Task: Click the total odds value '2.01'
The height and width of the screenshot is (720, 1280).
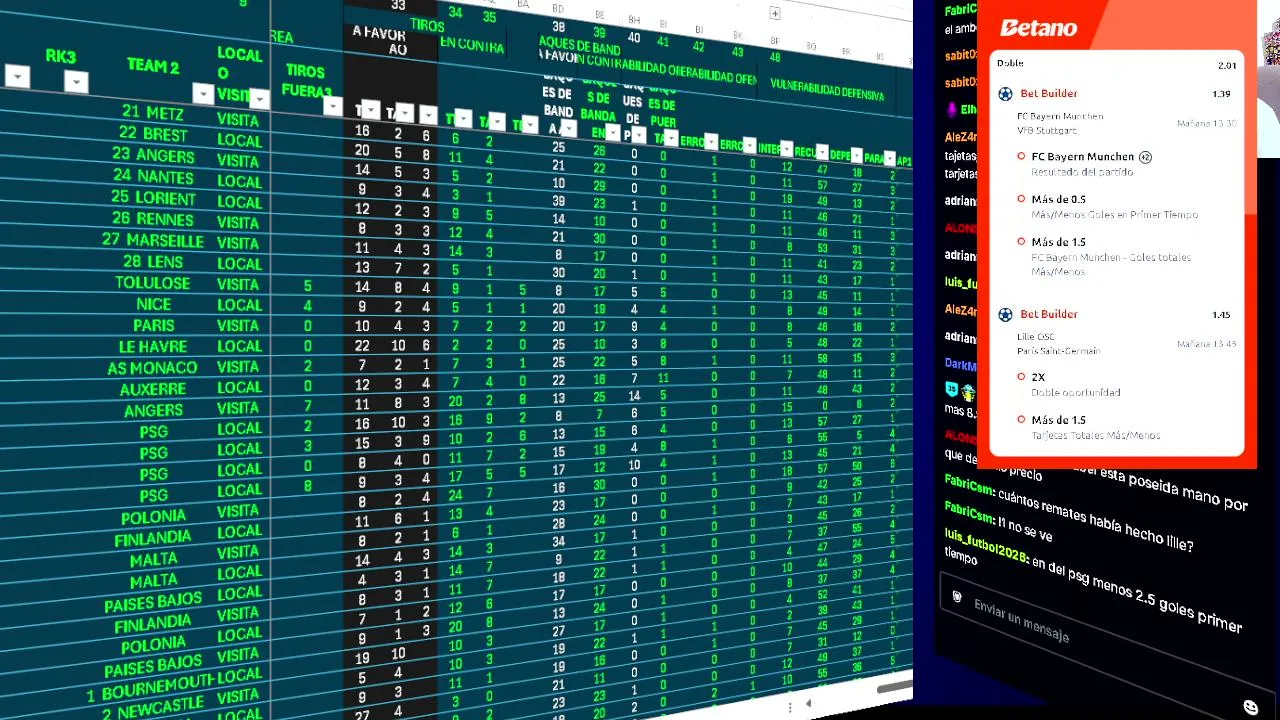Action: [1227, 66]
